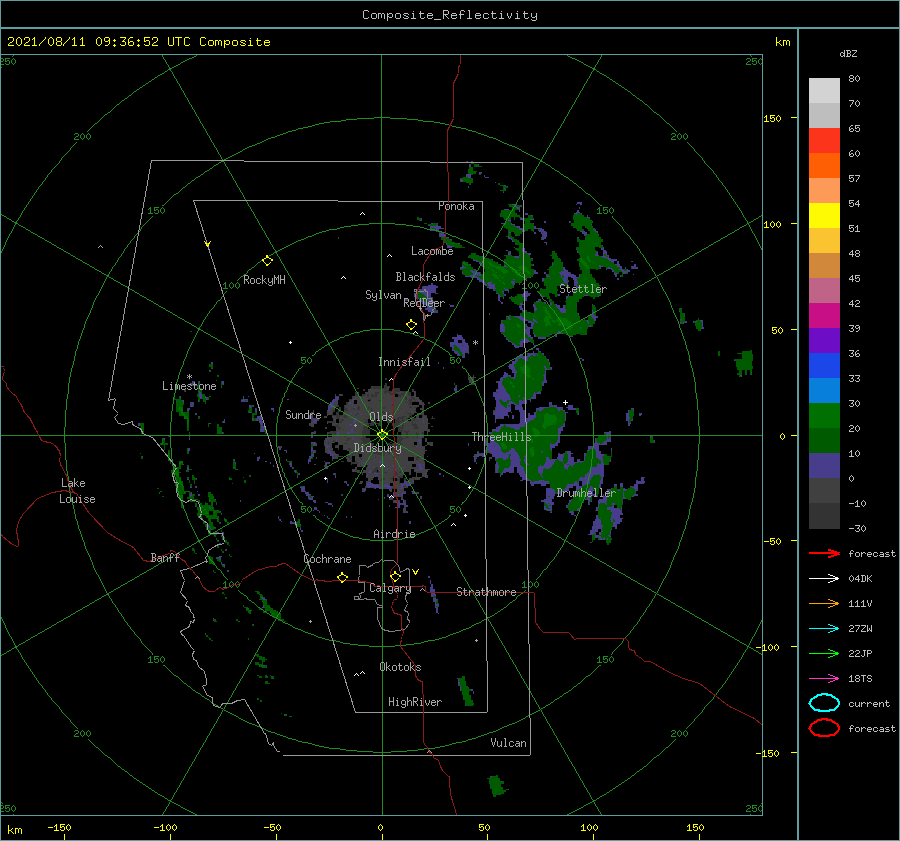
Task: Click the purple 10 dBZ color swatch
Action: (824, 465)
